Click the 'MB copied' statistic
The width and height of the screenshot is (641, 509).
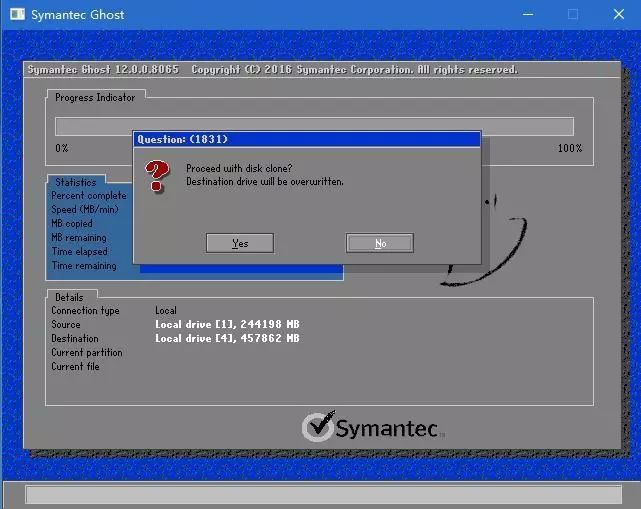coord(72,224)
